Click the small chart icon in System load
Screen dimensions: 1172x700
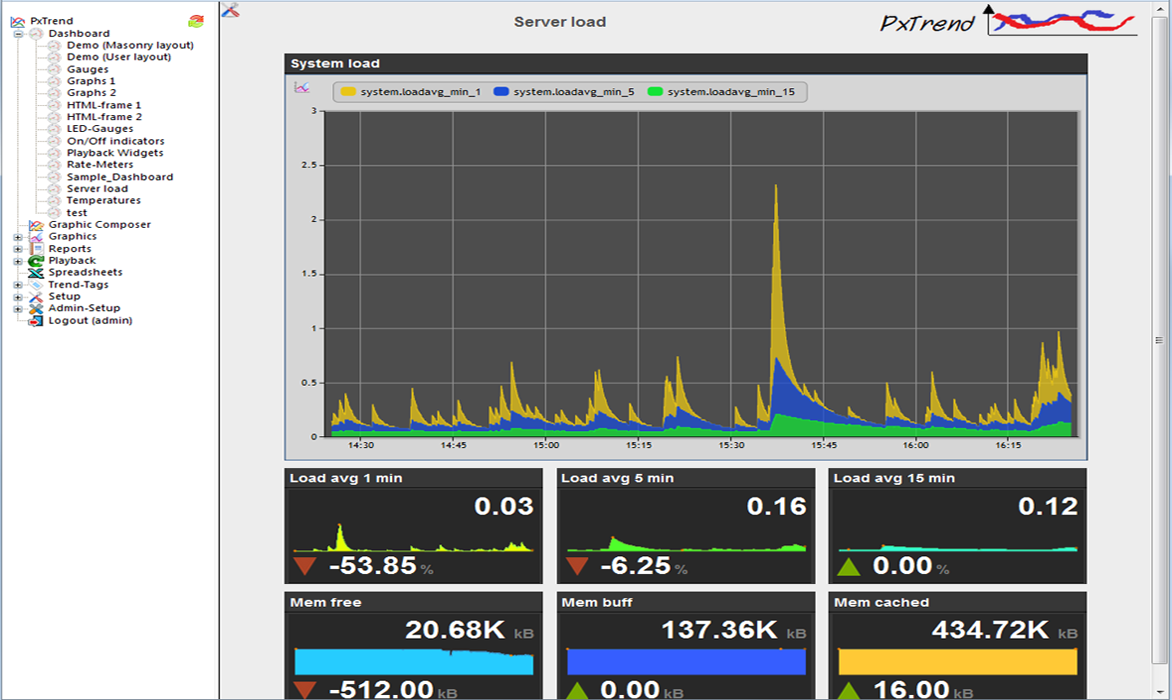tap(301, 88)
